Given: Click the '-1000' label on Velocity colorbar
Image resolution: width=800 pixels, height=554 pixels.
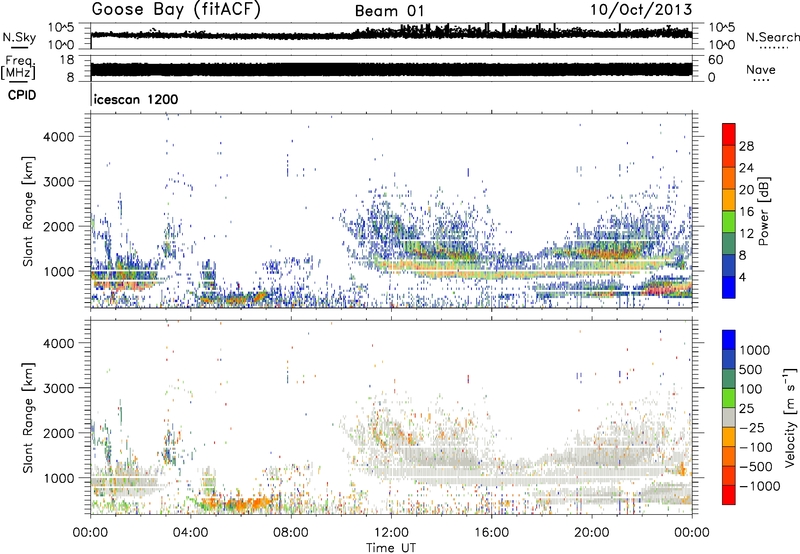Looking at the screenshot, I should [x=759, y=486].
